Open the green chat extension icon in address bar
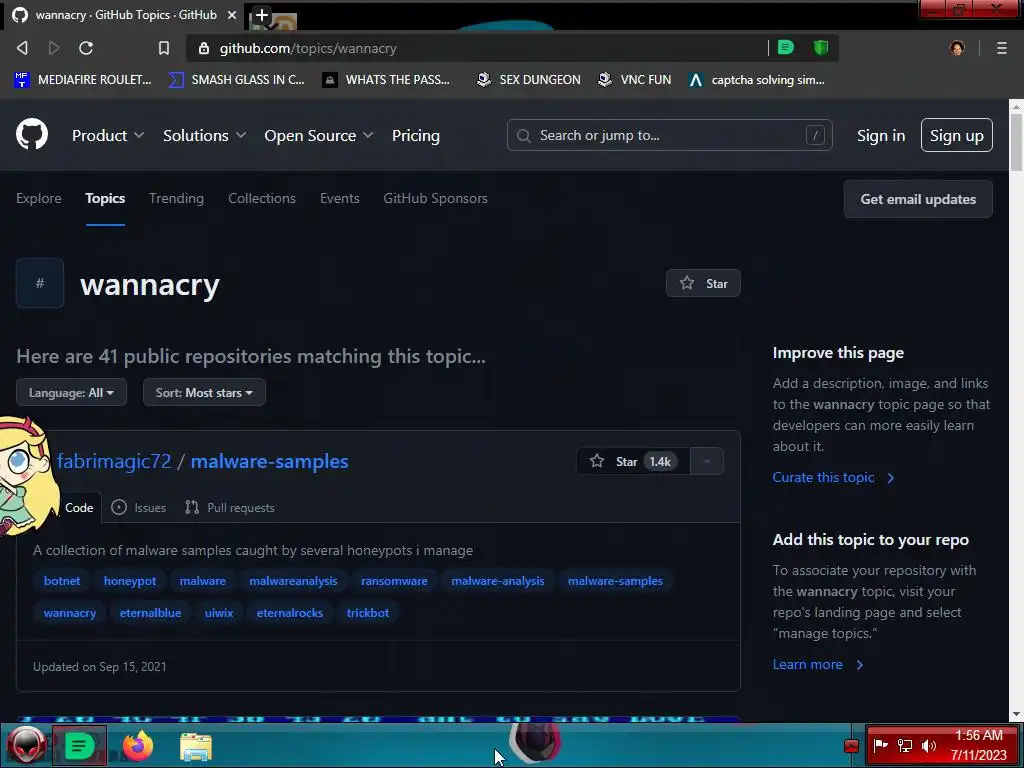The image size is (1024, 768). click(x=786, y=47)
